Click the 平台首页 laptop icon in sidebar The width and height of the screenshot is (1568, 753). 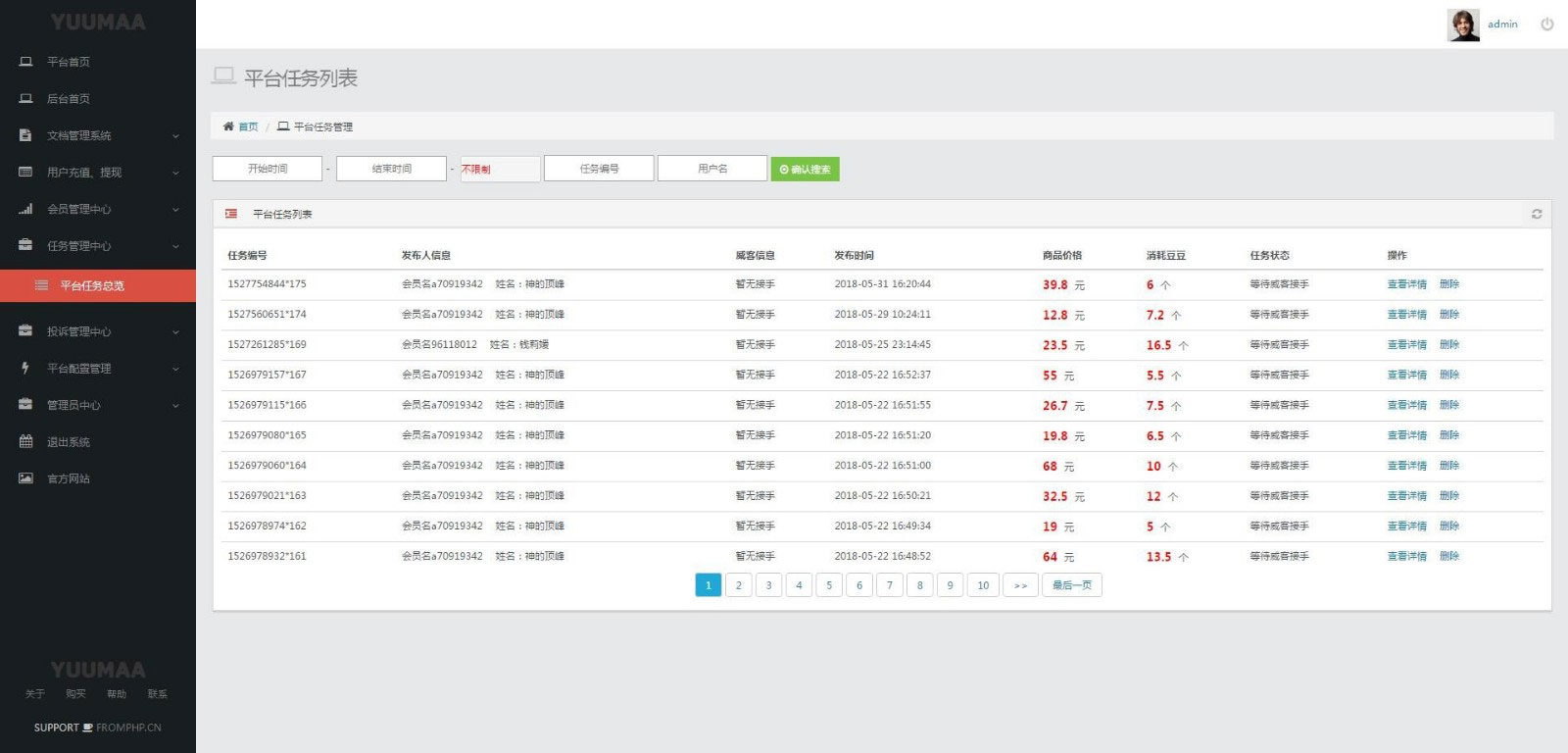click(25, 62)
